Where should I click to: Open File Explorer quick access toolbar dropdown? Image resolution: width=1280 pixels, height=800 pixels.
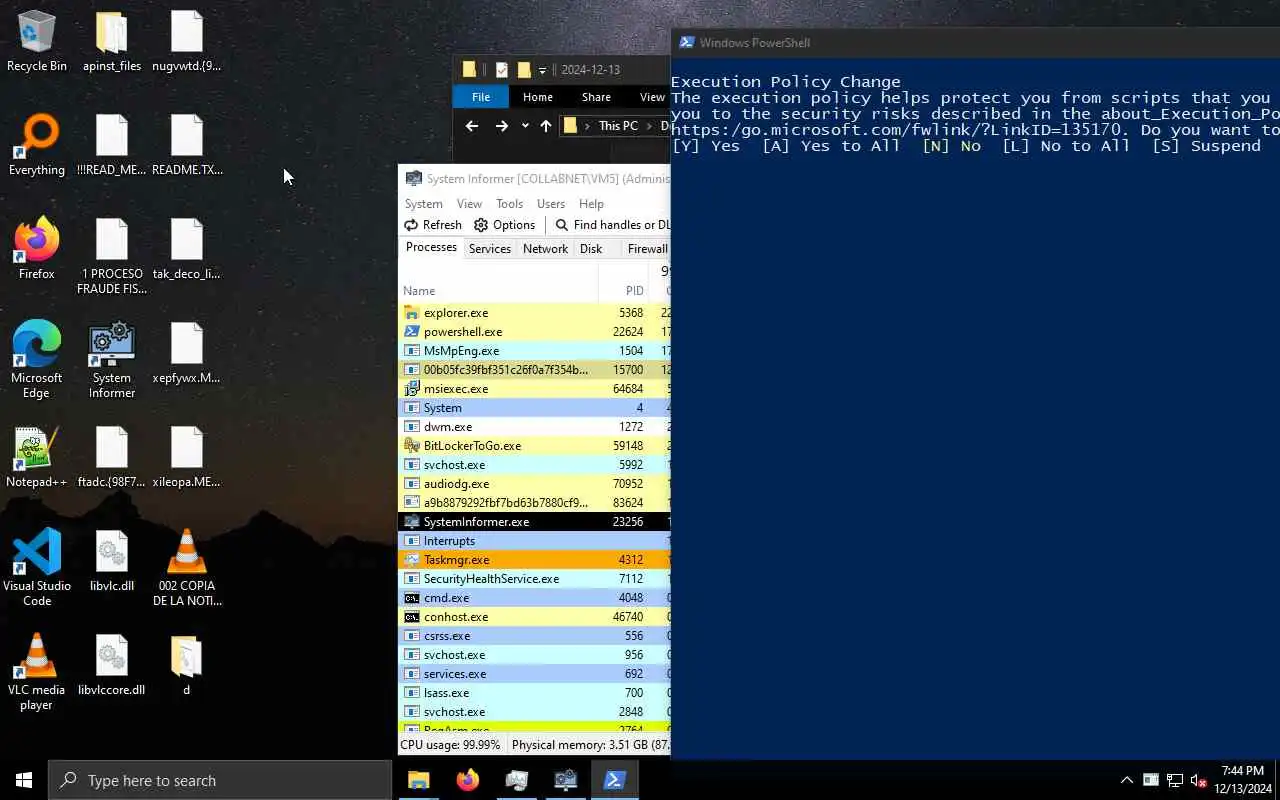[543, 70]
